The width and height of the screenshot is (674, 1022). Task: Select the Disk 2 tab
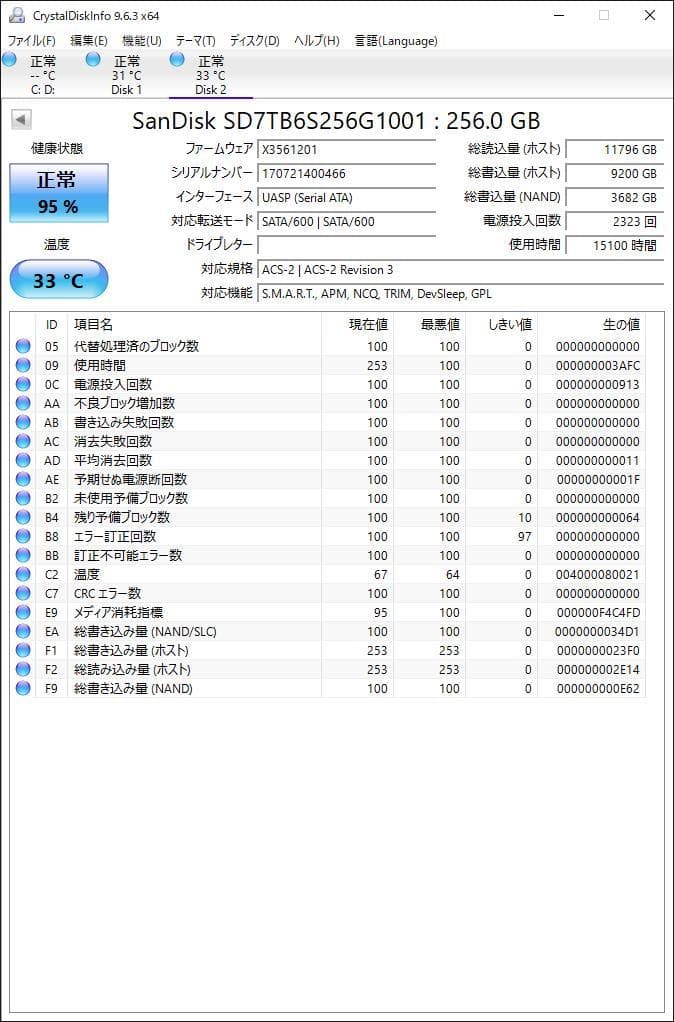pos(211,75)
